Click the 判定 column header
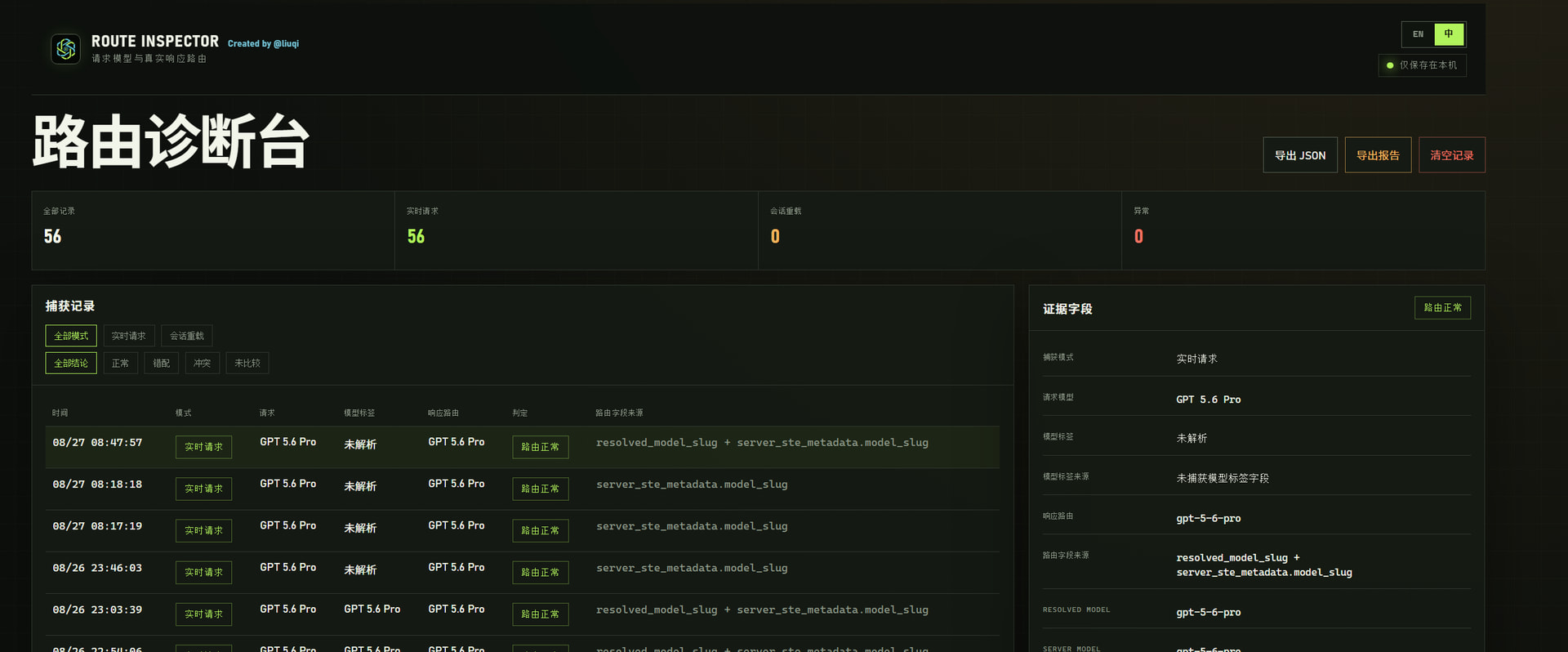This screenshot has width=1568, height=652. coord(520,413)
